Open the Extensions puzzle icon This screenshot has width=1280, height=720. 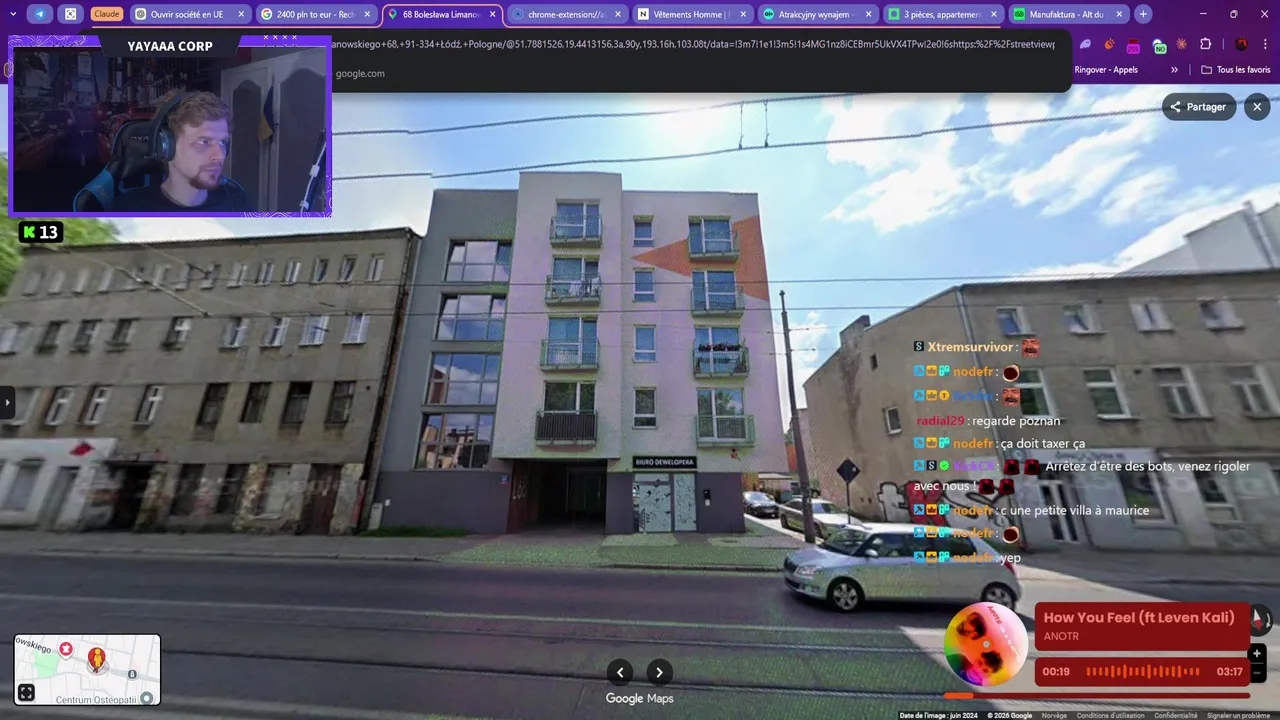(x=1205, y=45)
